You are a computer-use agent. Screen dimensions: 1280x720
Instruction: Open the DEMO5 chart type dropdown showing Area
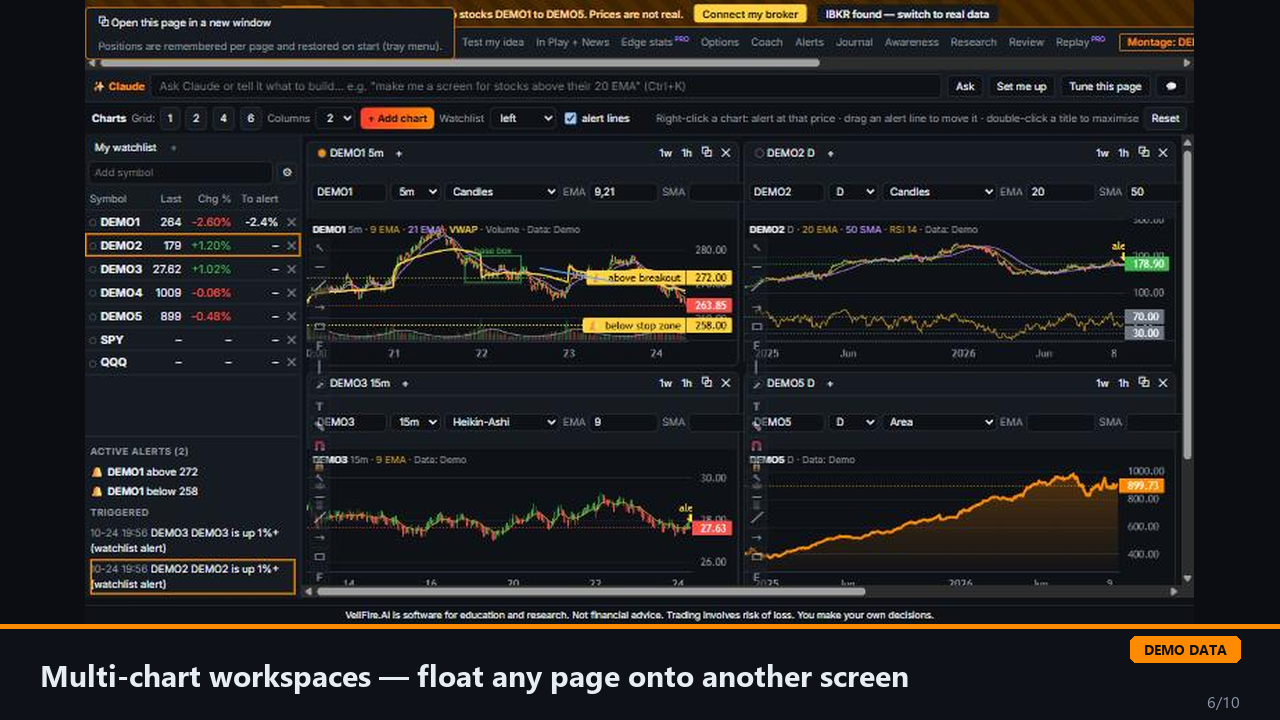click(x=939, y=422)
